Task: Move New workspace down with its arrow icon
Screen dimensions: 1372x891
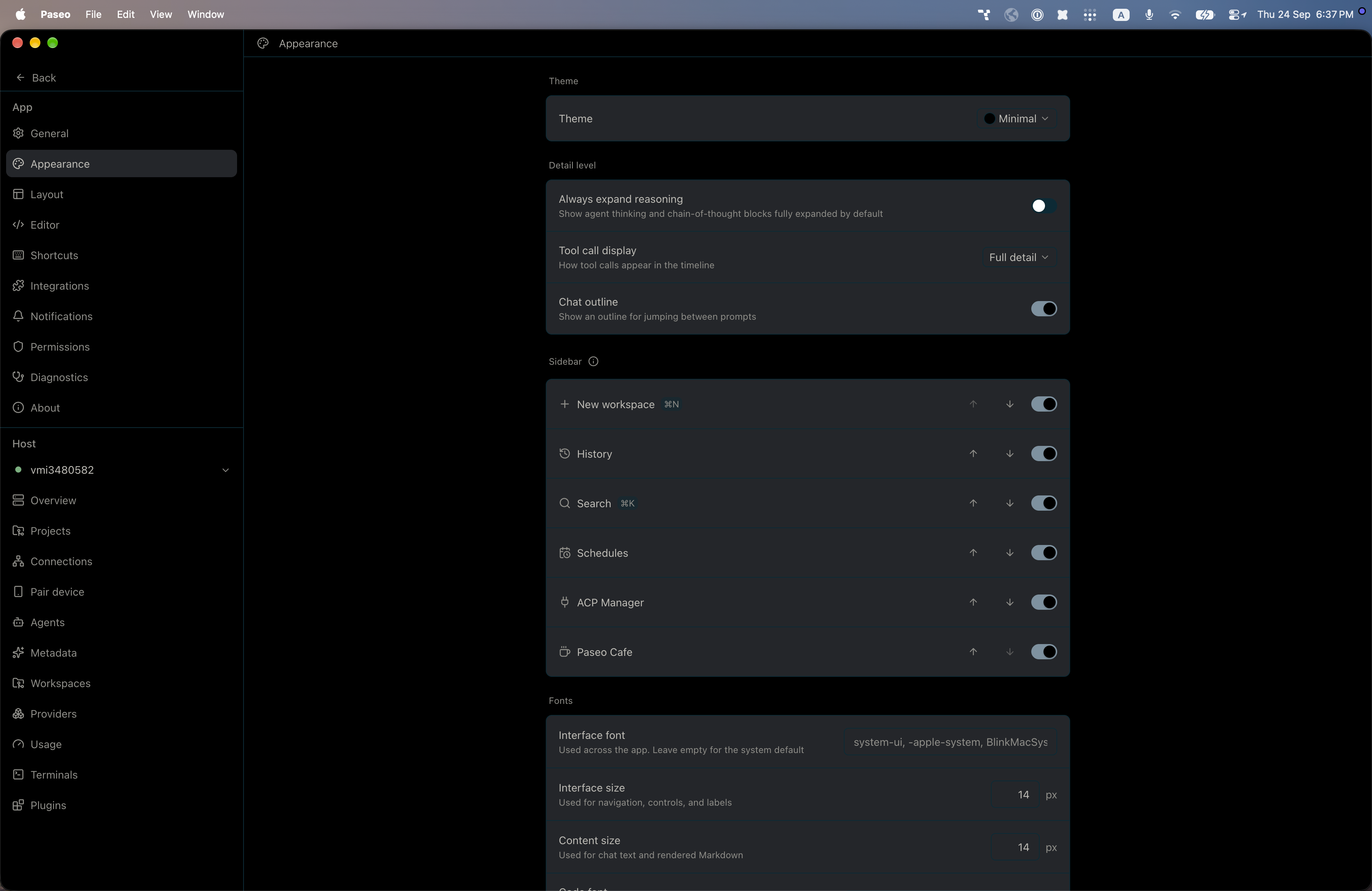Action: coord(1010,404)
